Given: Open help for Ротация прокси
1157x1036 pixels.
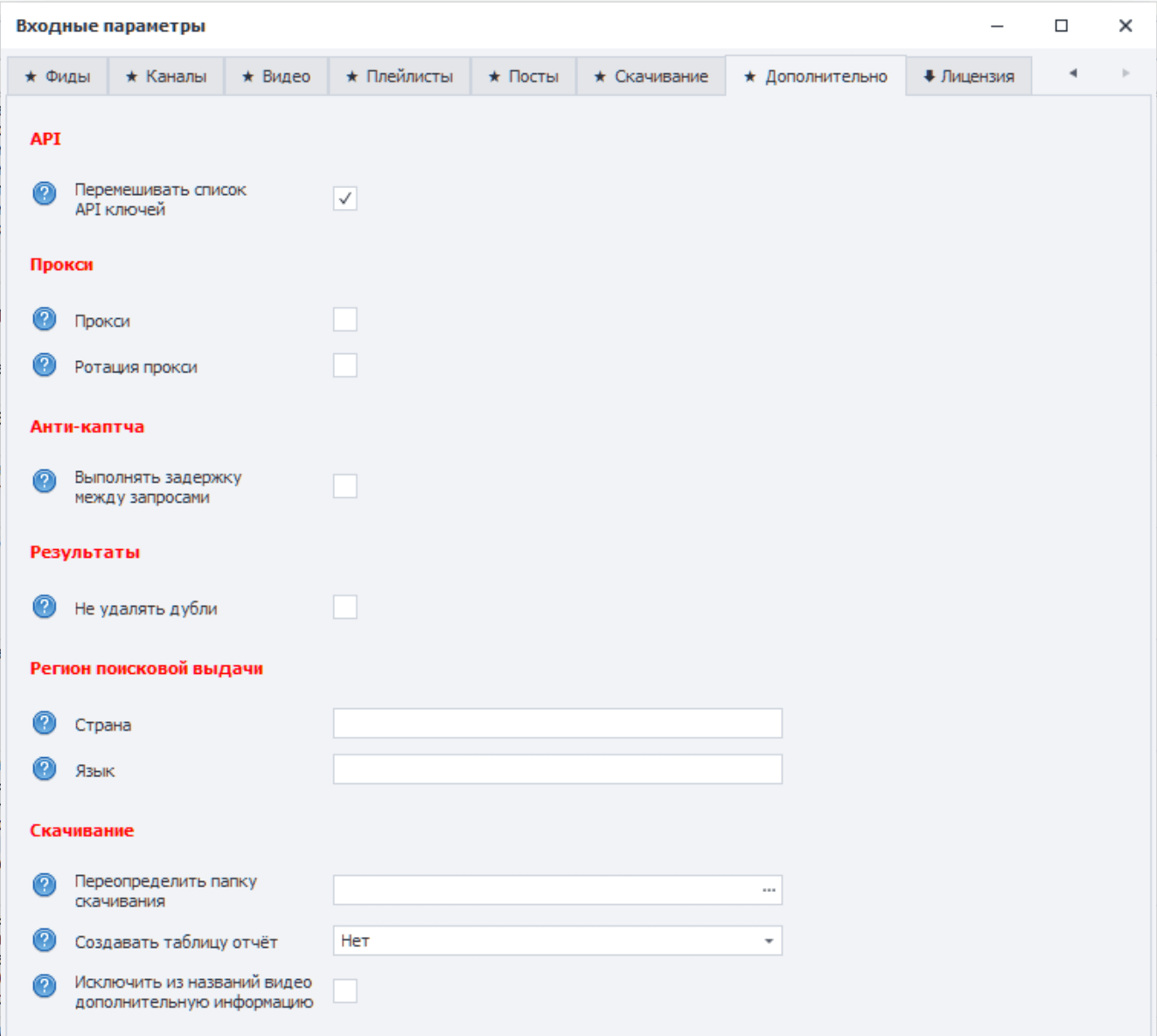Looking at the screenshot, I should (x=45, y=365).
